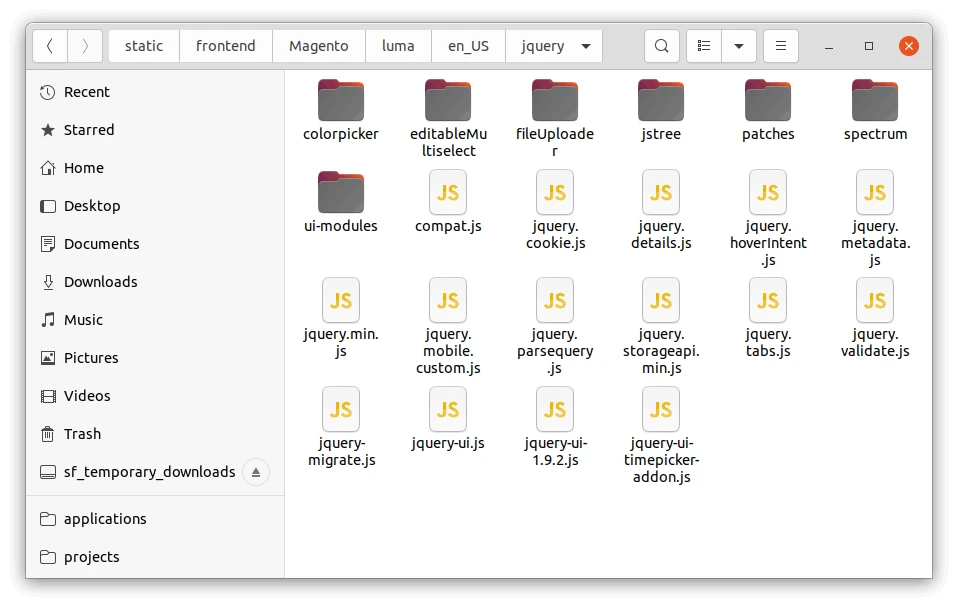Expand jquery path dropdown arrow
Viewport: 958px width, 607px height.
[x=585, y=46]
